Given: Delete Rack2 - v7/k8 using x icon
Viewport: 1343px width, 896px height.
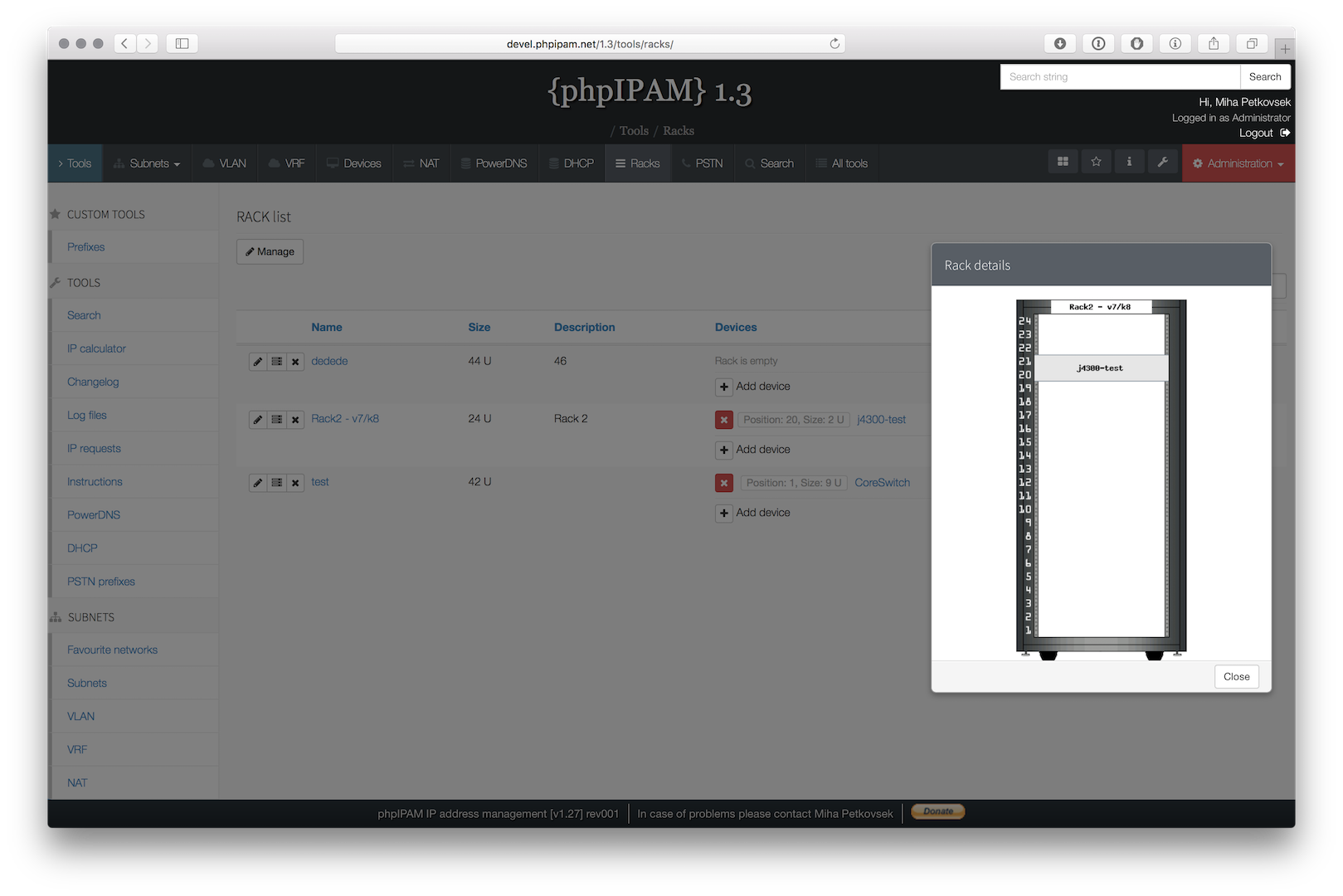Looking at the screenshot, I should (295, 420).
